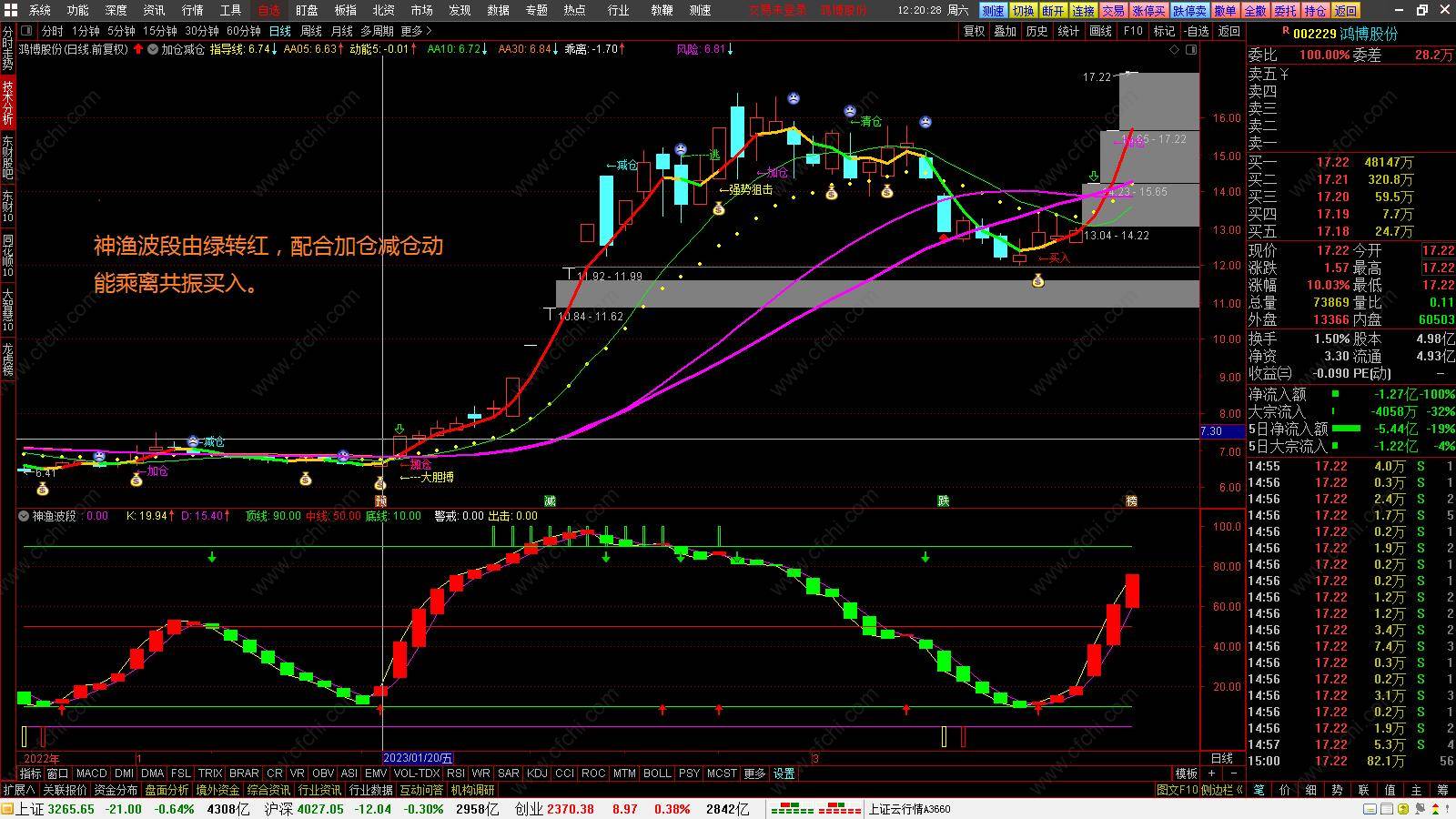
Task: Click the money bag icon below 买入 signal
Action: point(1038,281)
